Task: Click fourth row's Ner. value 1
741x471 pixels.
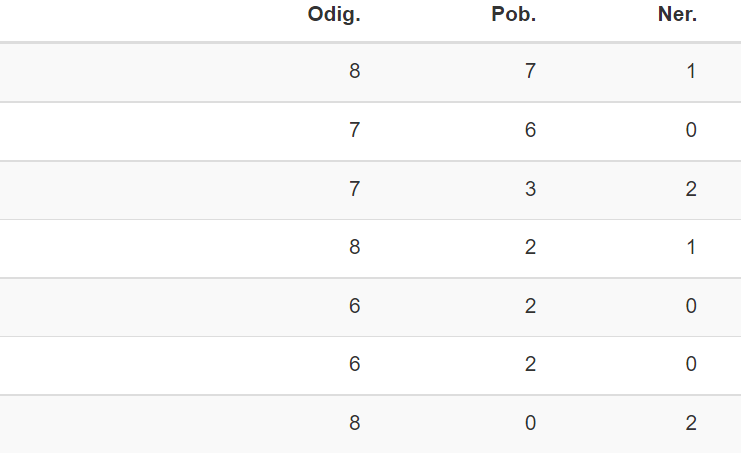Action: coord(691,247)
